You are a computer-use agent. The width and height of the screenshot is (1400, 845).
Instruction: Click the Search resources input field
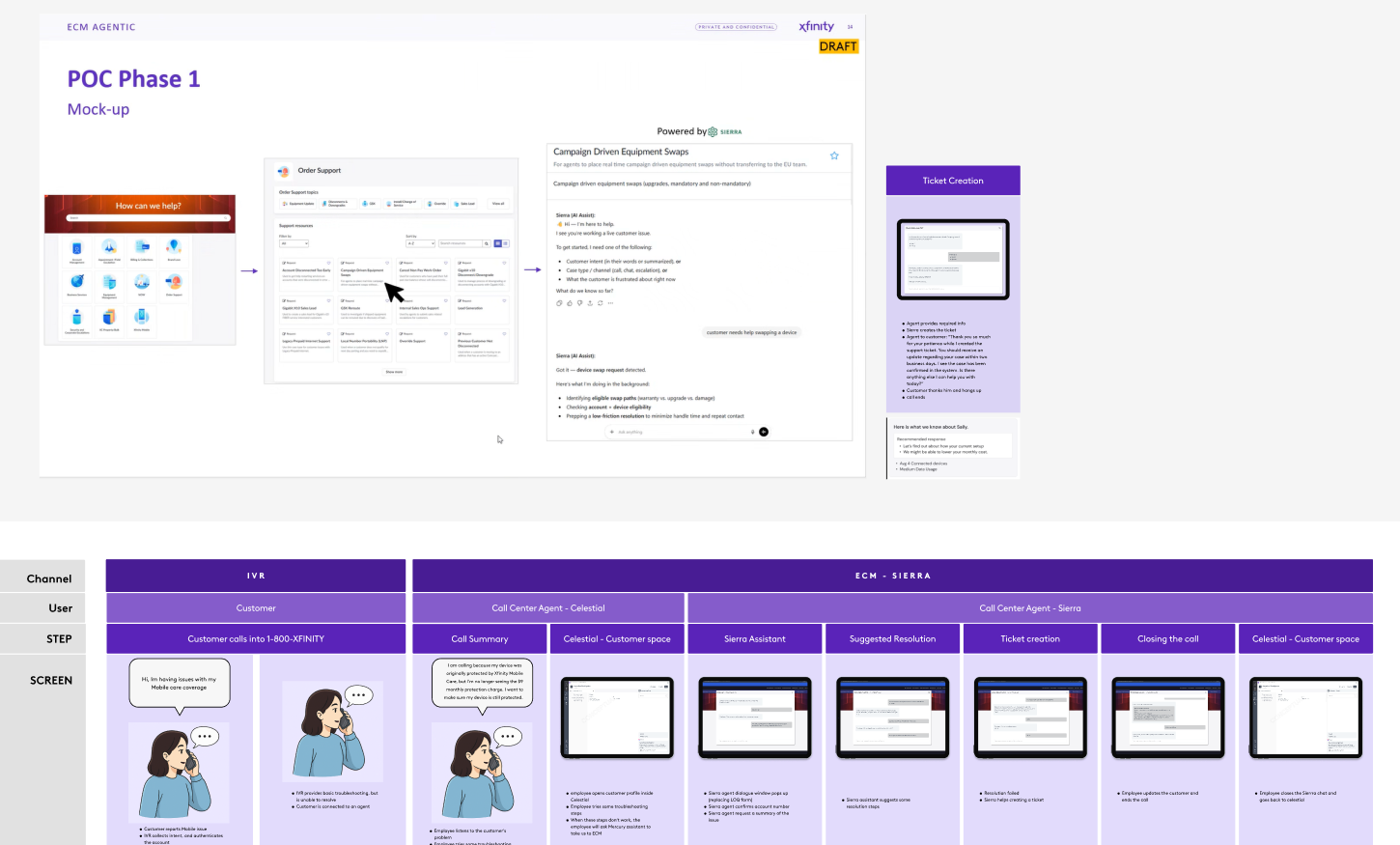pos(461,243)
